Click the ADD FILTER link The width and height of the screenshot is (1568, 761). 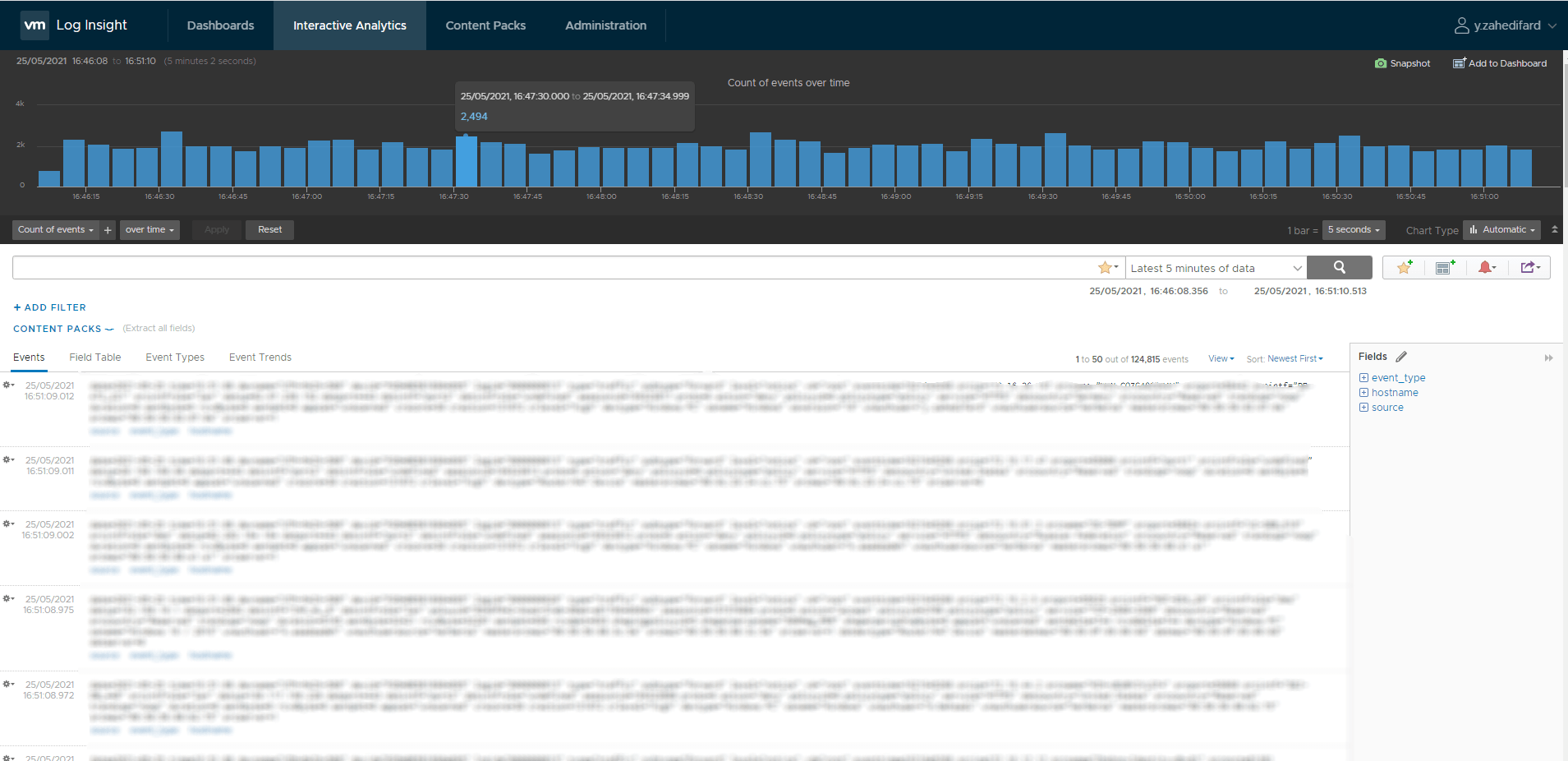tap(49, 307)
